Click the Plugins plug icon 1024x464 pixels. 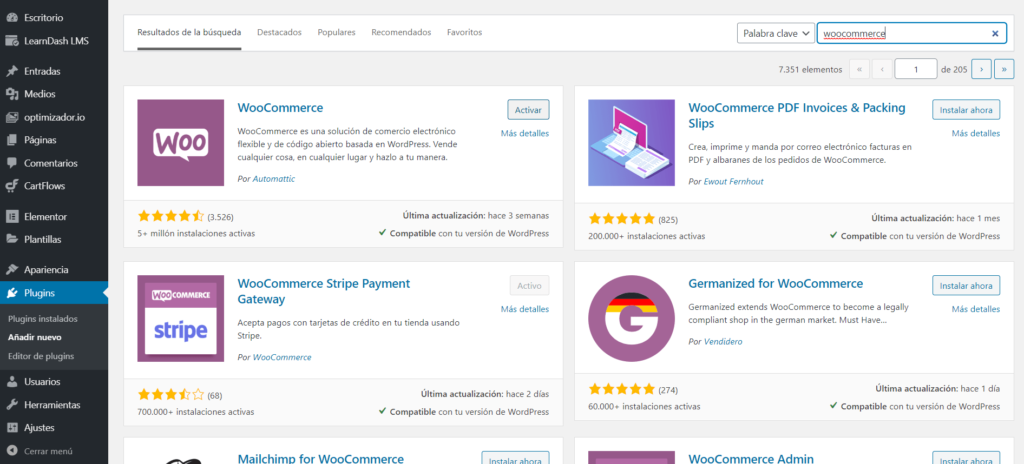(11, 293)
